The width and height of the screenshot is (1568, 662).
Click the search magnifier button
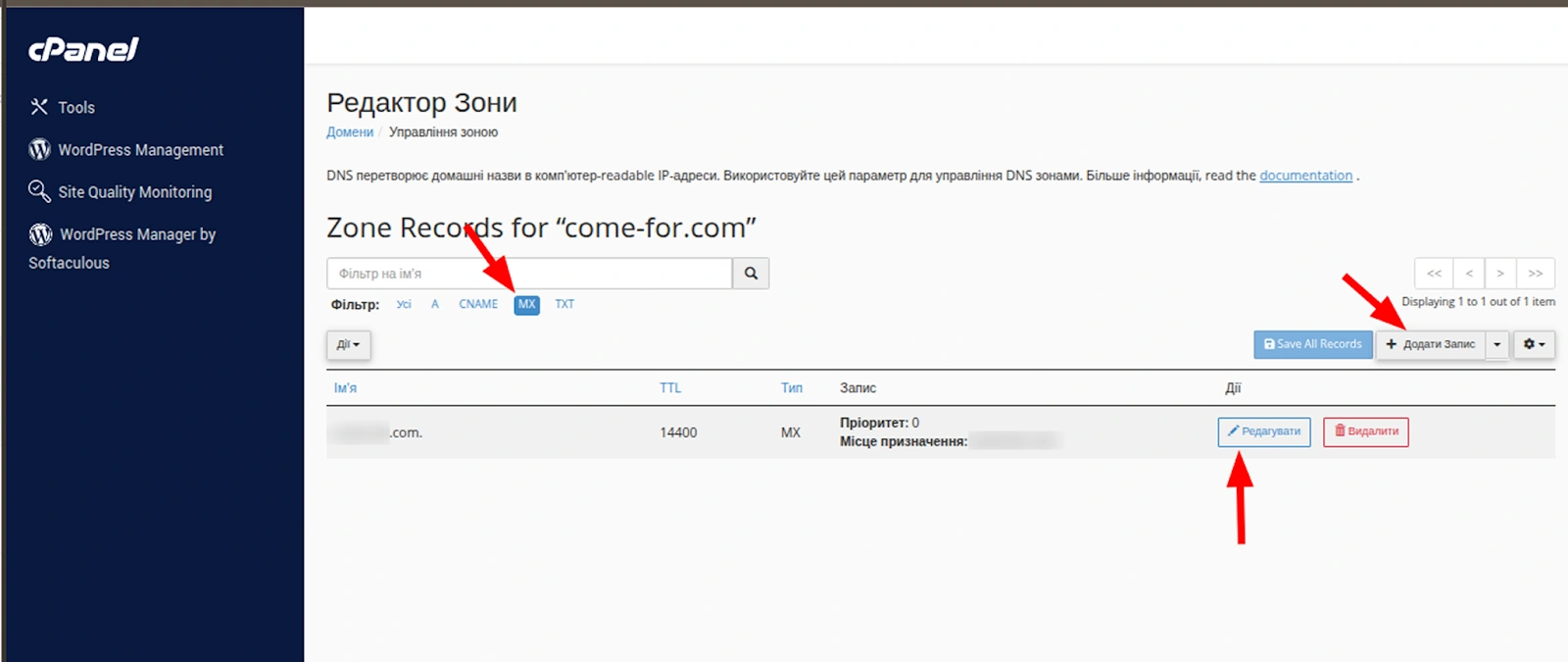coord(751,274)
